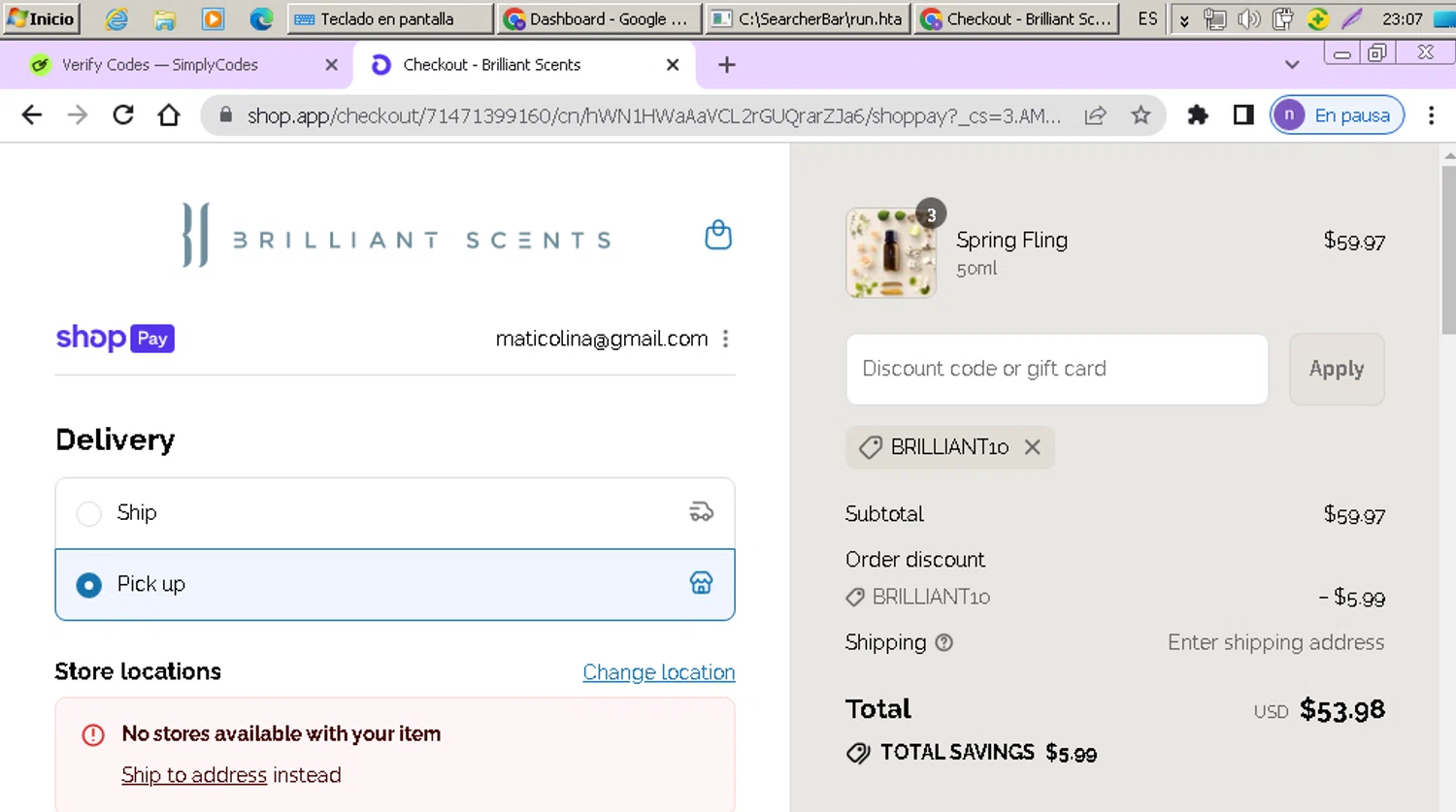Image resolution: width=1456 pixels, height=812 pixels.
Task: Click the page vertical scrollbar
Action: (x=1449, y=250)
